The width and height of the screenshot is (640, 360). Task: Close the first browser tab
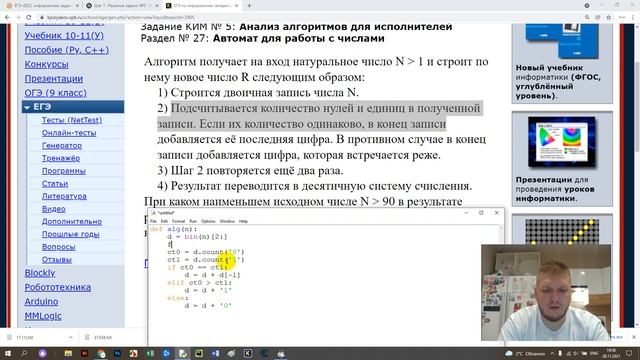click(77, 6)
